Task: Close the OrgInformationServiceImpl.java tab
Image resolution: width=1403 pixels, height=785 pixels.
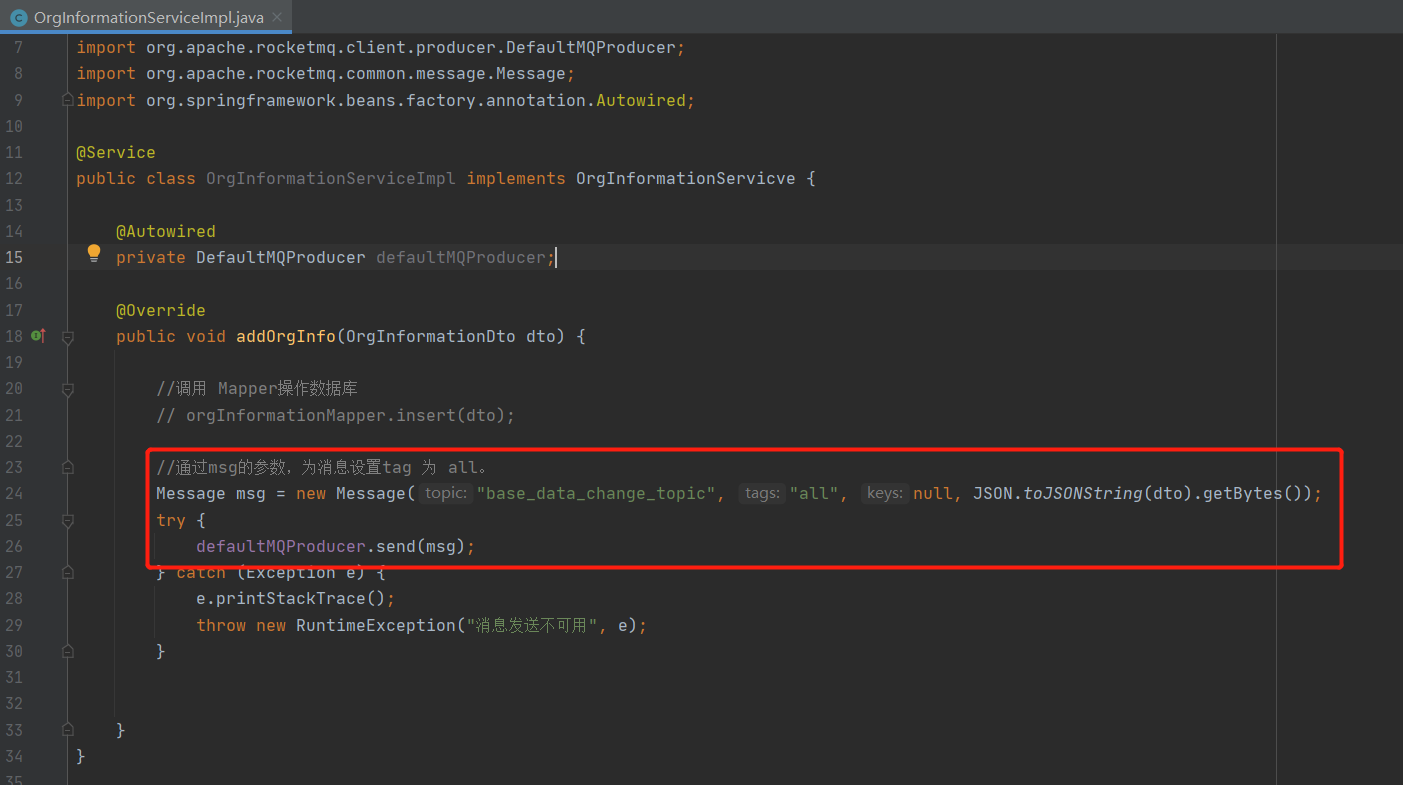Action: 277,17
